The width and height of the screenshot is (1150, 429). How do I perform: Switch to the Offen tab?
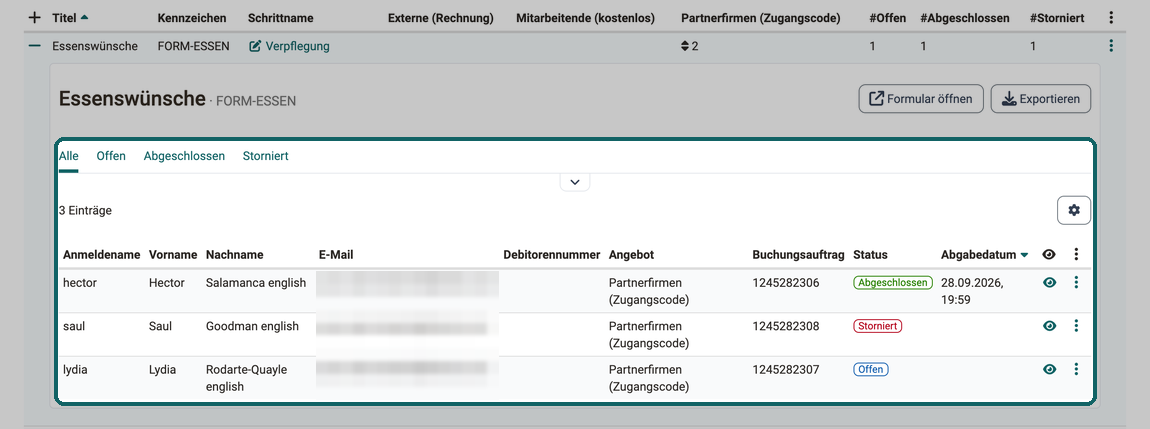(x=111, y=156)
